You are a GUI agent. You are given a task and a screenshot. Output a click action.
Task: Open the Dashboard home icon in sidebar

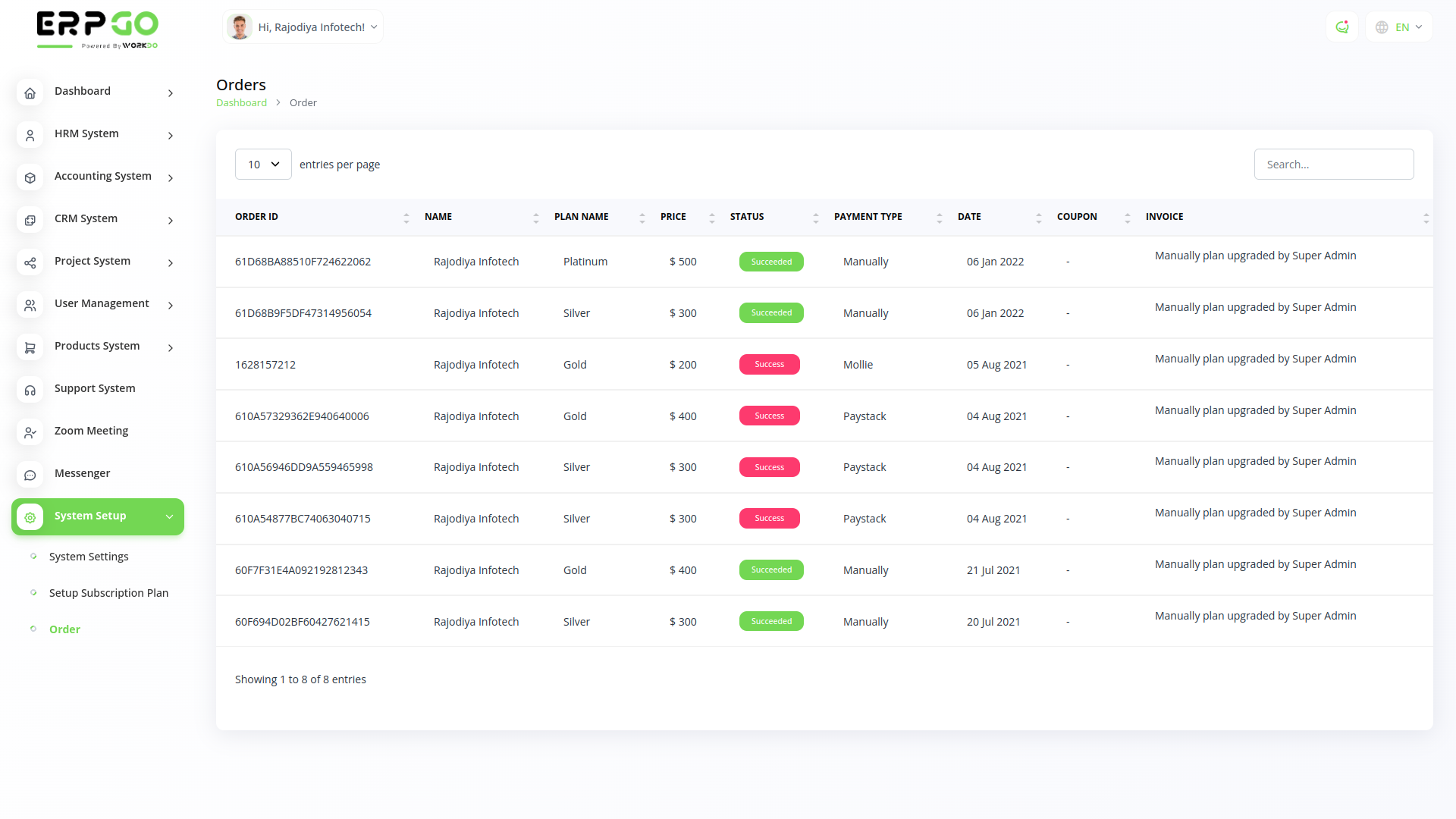tap(30, 93)
